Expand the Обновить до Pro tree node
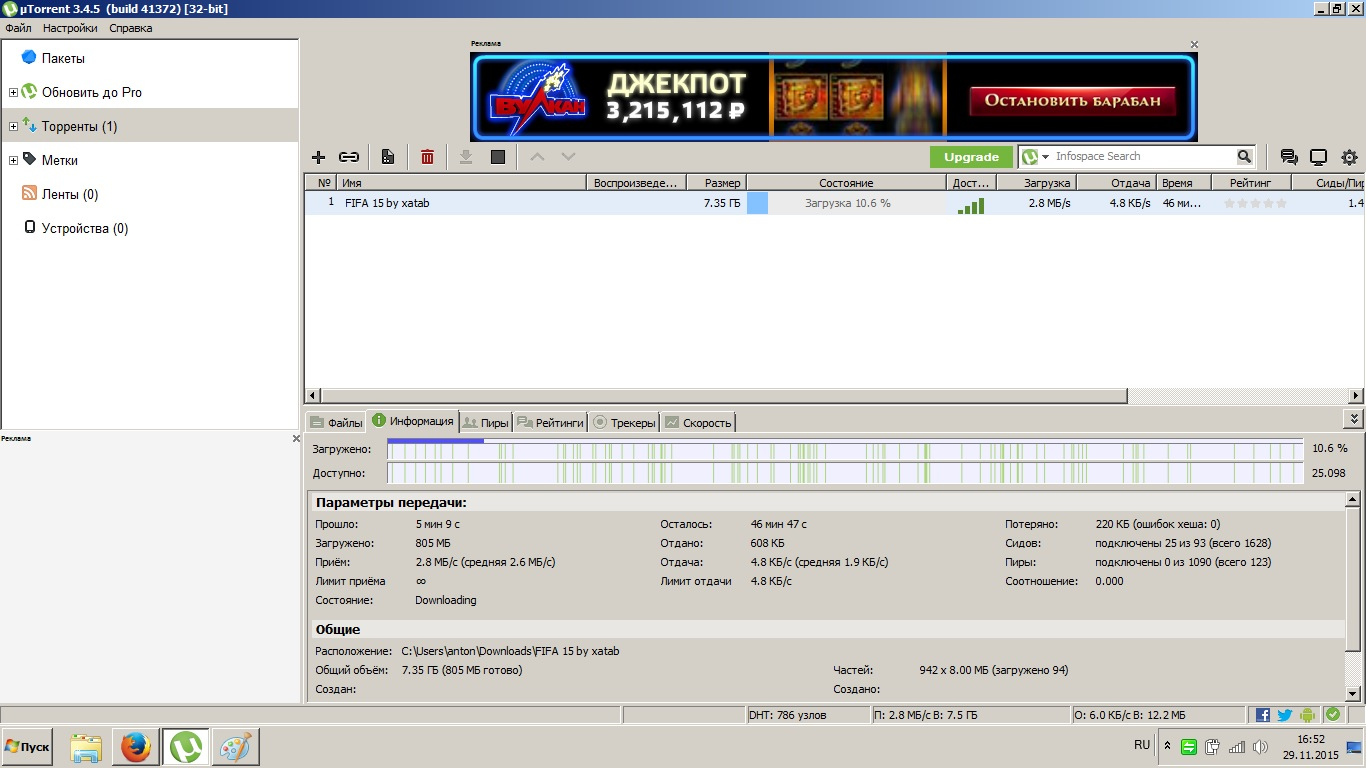Image resolution: width=1366 pixels, height=768 pixels. [x=13, y=92]
